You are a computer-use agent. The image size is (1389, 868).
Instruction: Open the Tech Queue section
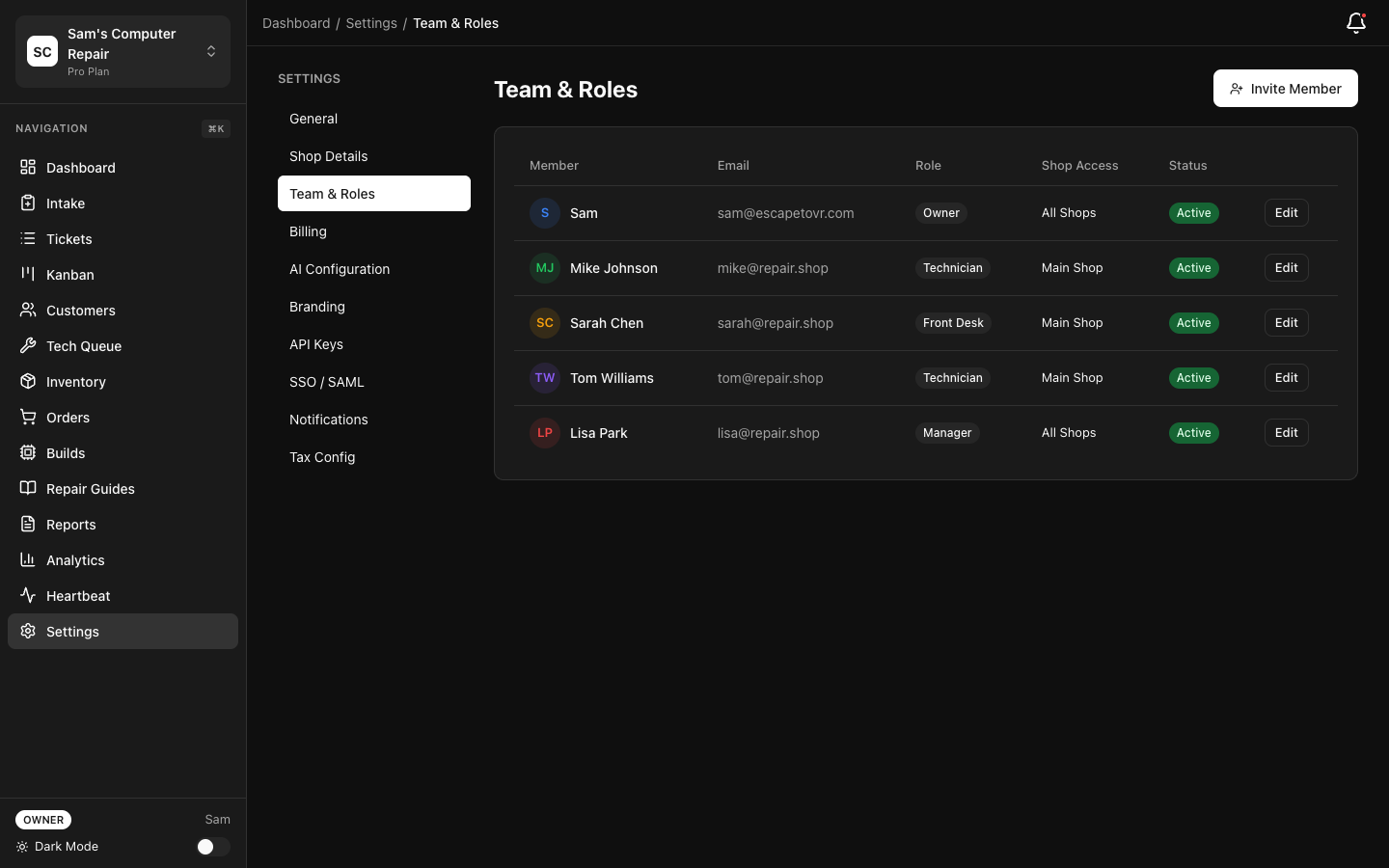click(84, 346)
